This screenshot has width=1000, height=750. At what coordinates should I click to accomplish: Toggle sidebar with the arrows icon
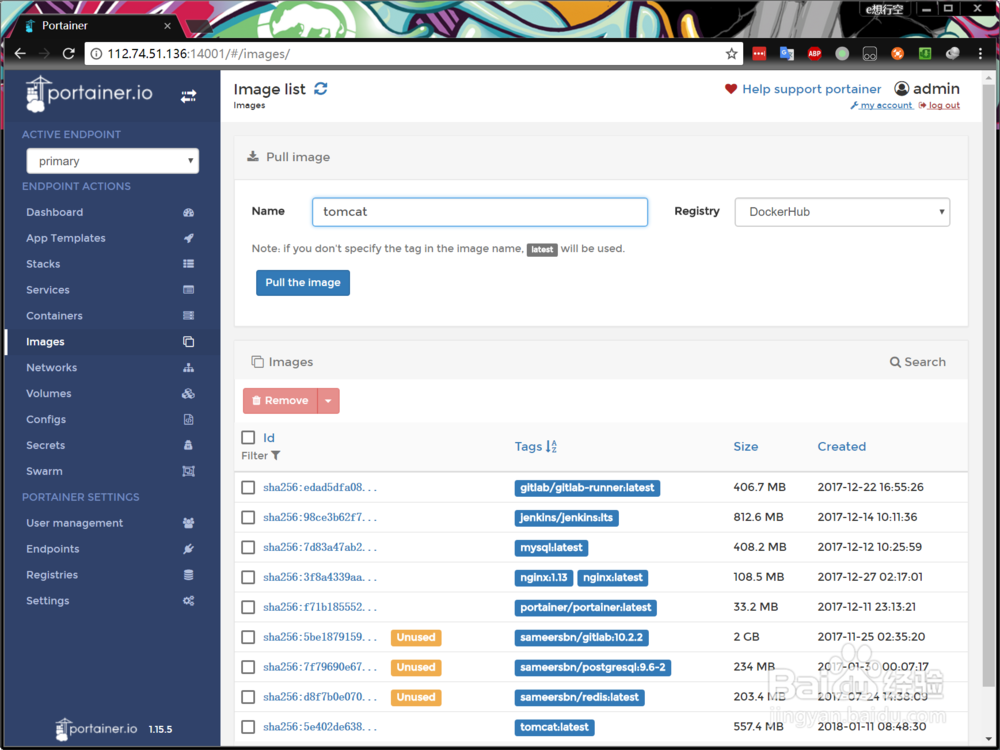pyautogui.click(x=188, y=96)
